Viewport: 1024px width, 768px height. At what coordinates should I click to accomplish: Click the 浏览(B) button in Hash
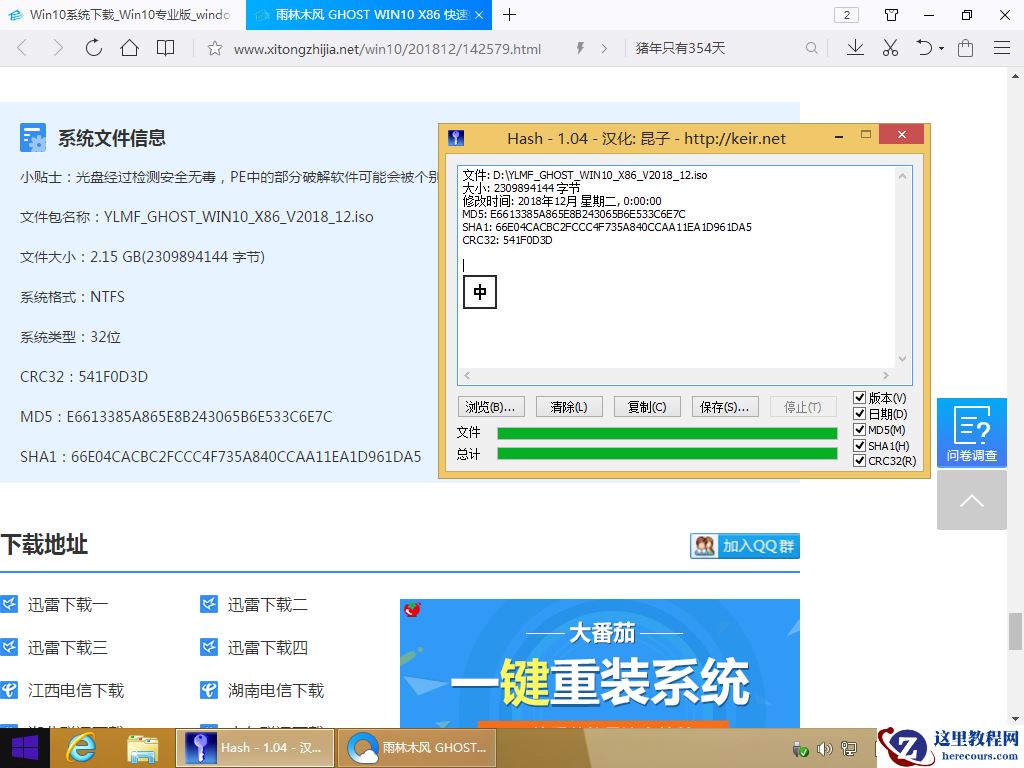coord(490,406)
